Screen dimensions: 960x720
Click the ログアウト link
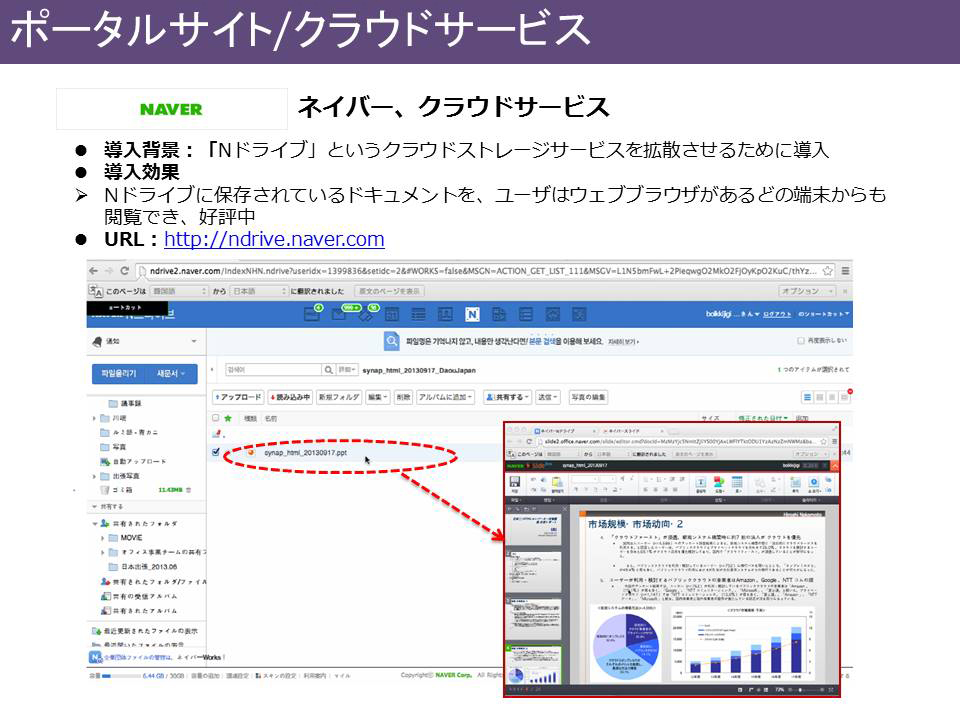click(777, 314)
